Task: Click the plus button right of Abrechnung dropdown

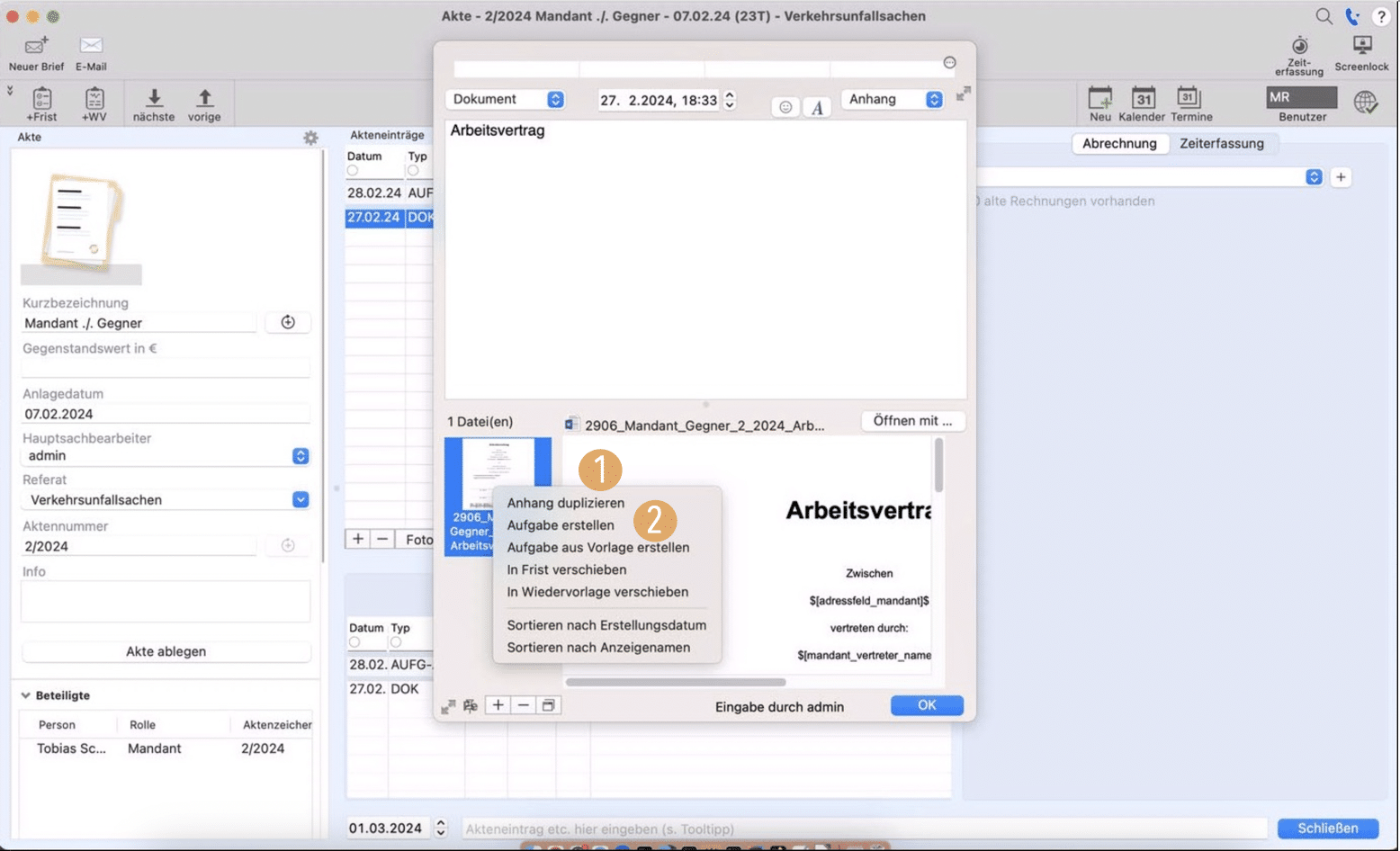Action: 1341,177
